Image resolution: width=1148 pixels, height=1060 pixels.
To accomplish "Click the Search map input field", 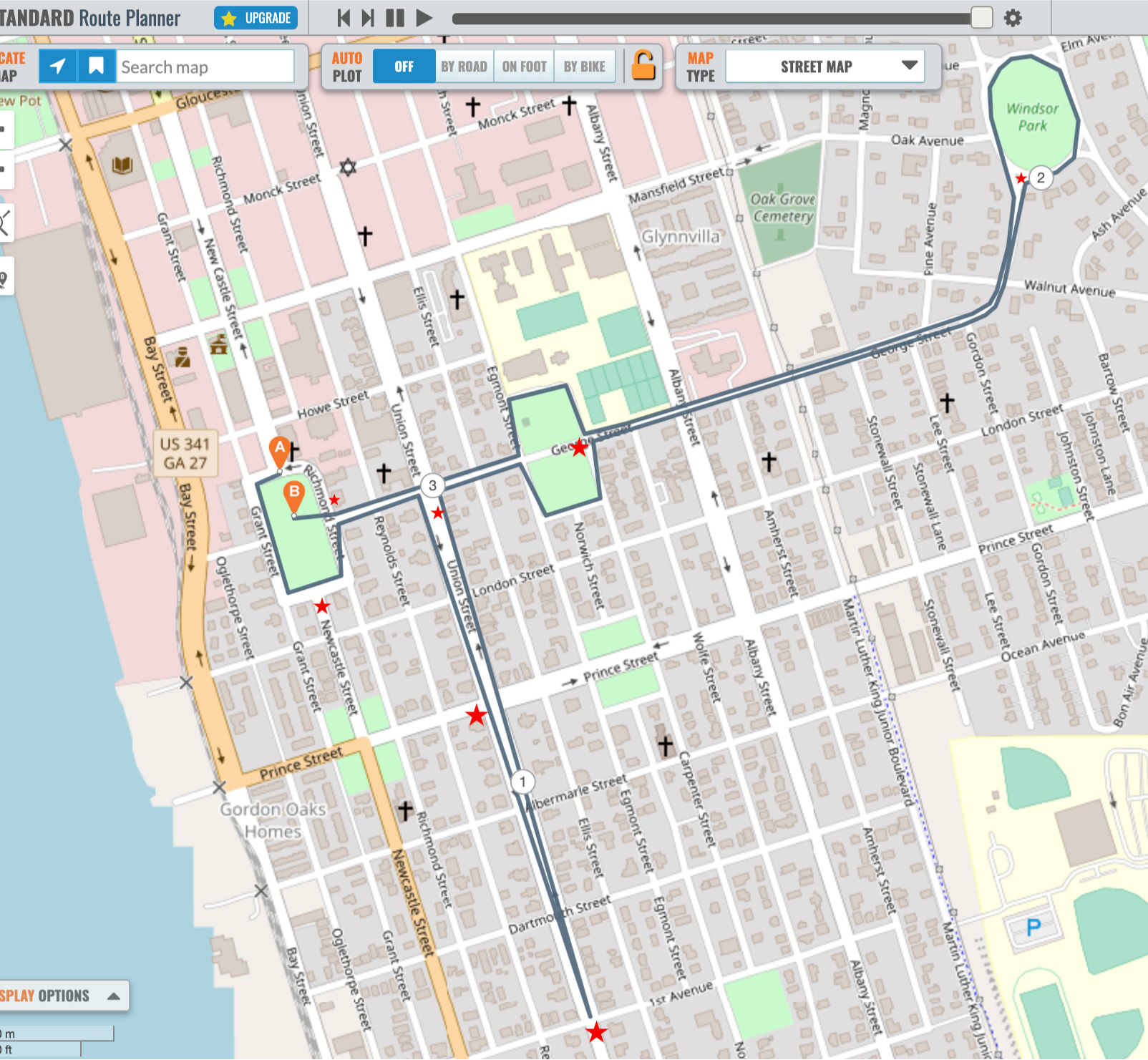I will [205, 67].
